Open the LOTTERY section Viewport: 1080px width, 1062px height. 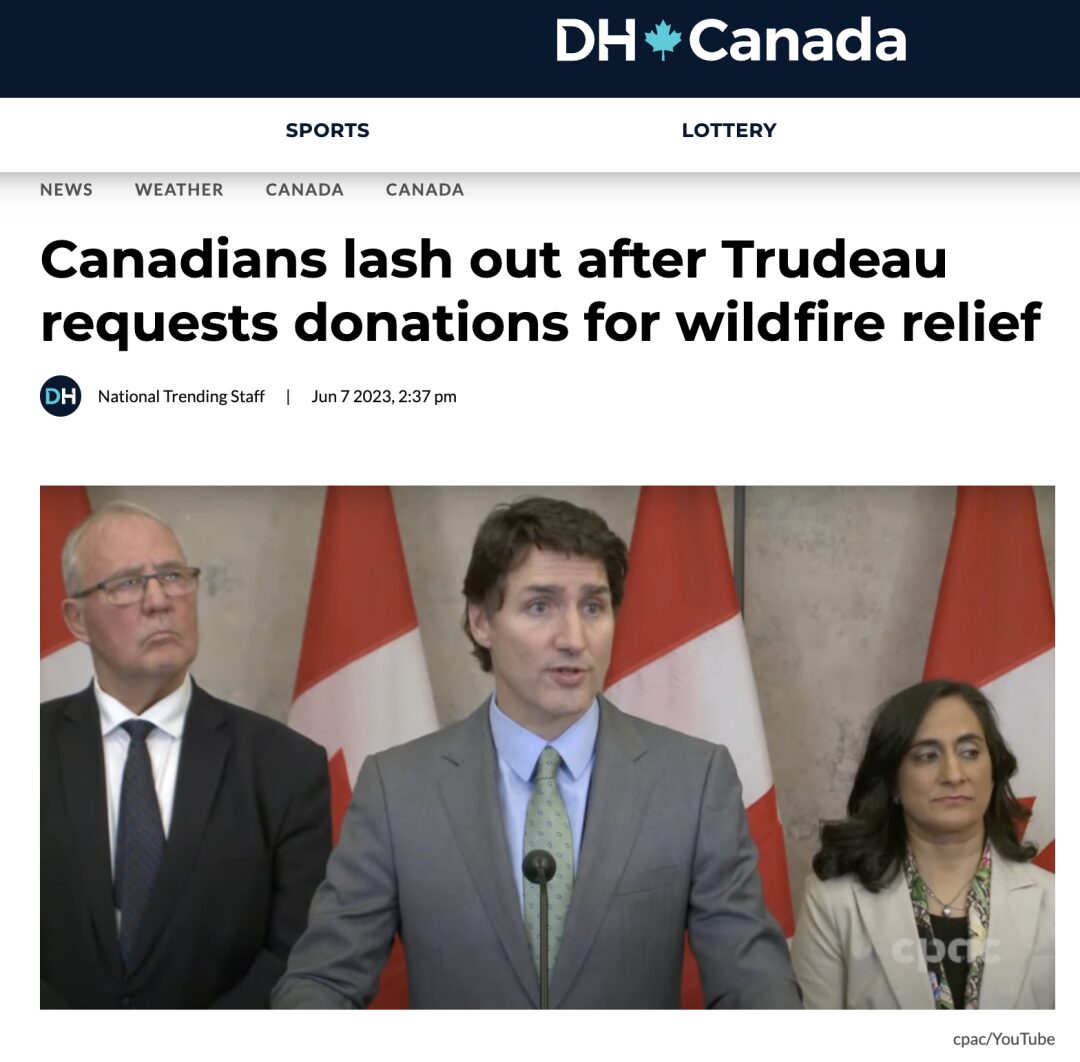pyautogui.click(x=729, y=130)
